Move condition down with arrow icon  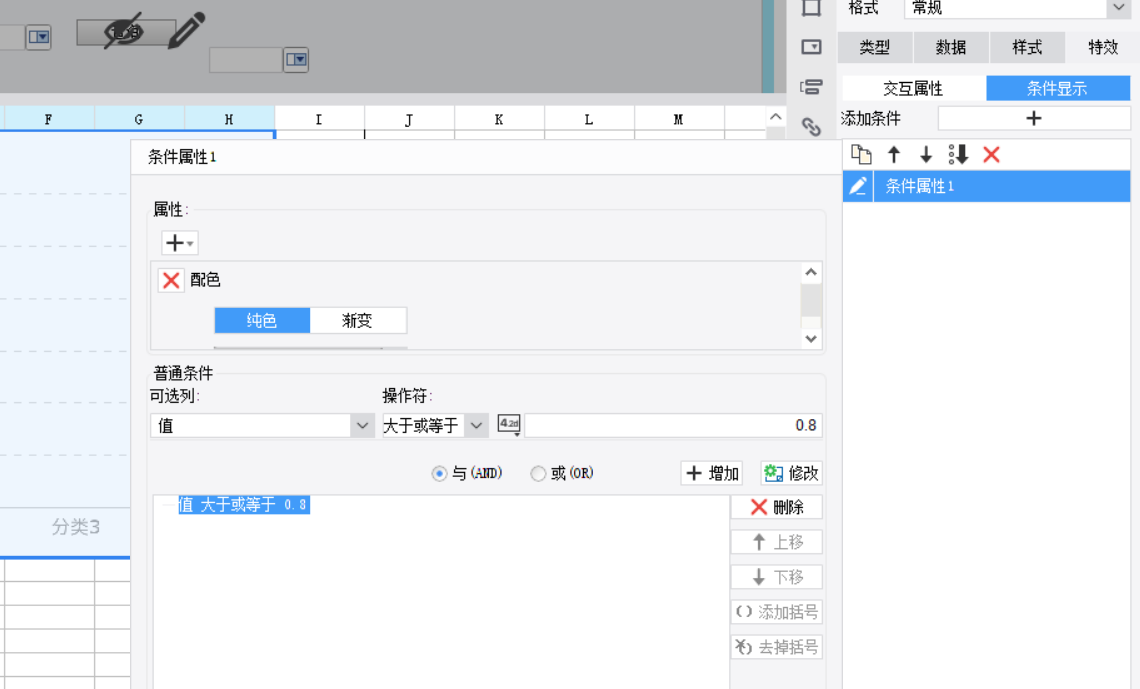point(926,154)
